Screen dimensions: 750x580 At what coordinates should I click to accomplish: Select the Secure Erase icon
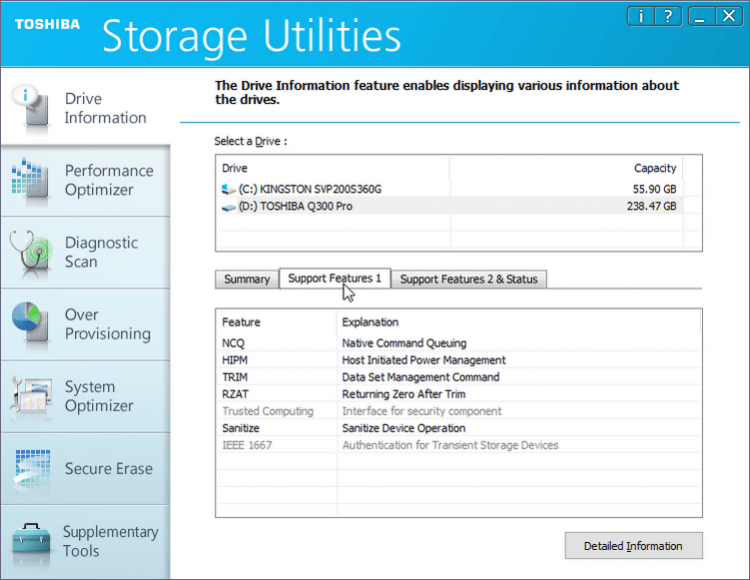point(30,468)
